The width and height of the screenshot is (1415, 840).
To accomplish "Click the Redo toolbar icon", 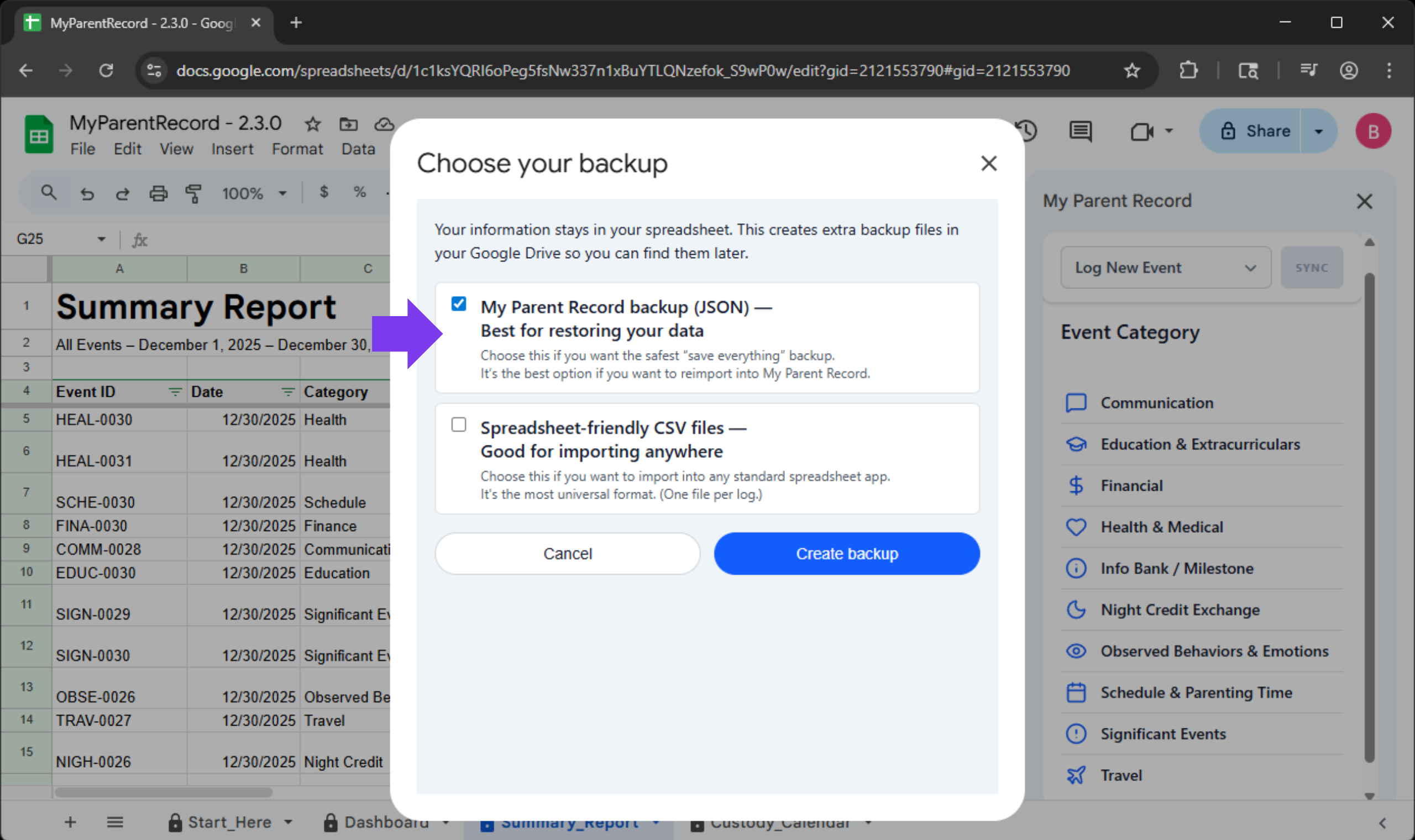I will click(123, 193).
